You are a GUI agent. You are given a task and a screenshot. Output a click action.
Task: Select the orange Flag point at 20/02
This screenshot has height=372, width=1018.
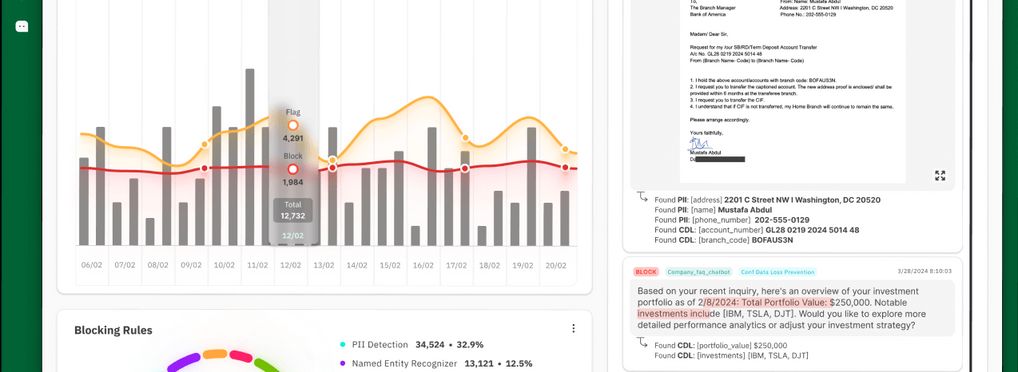[565, 149]
